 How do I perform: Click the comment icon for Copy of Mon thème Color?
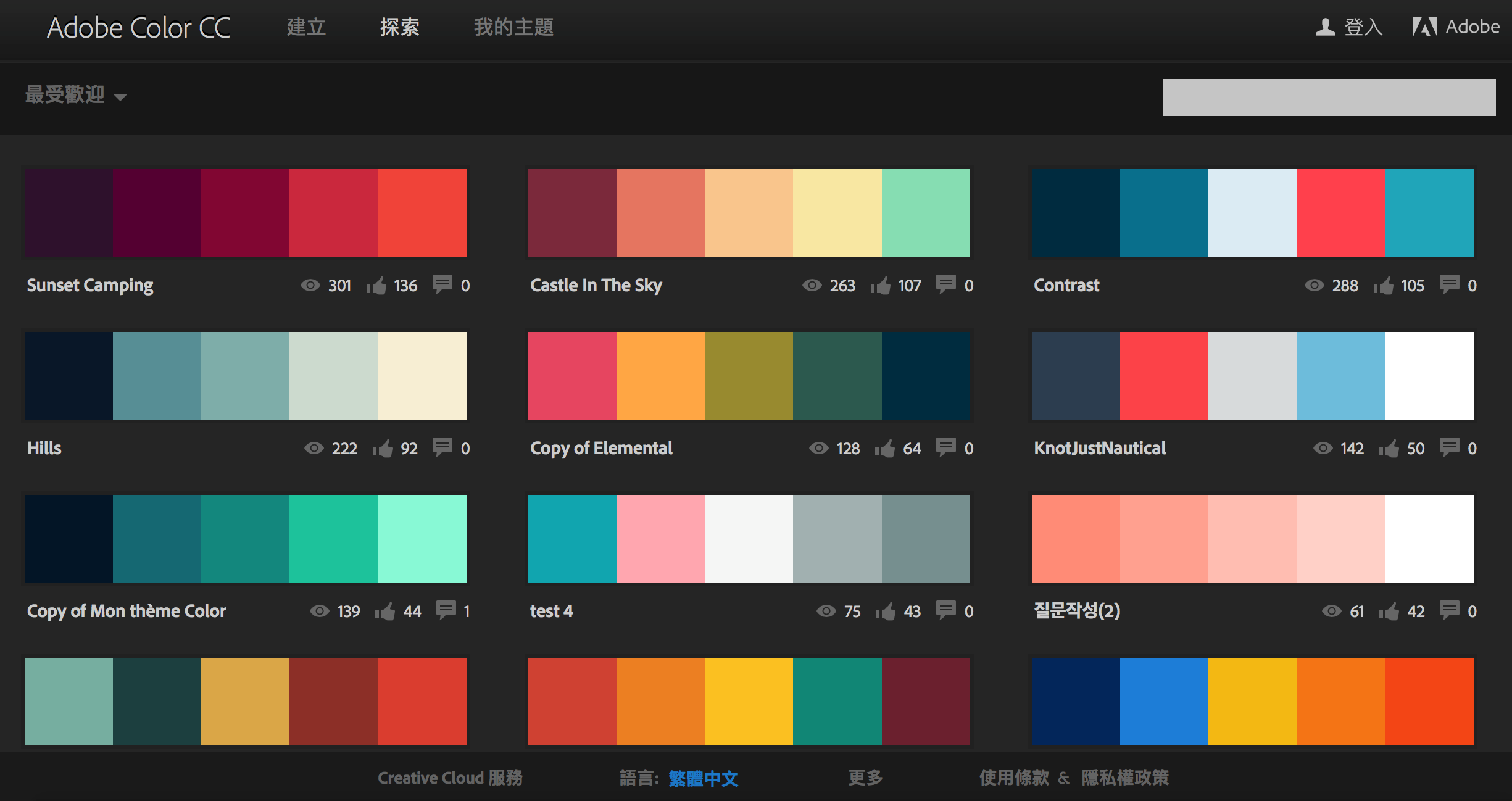click(x=446, y=610)
